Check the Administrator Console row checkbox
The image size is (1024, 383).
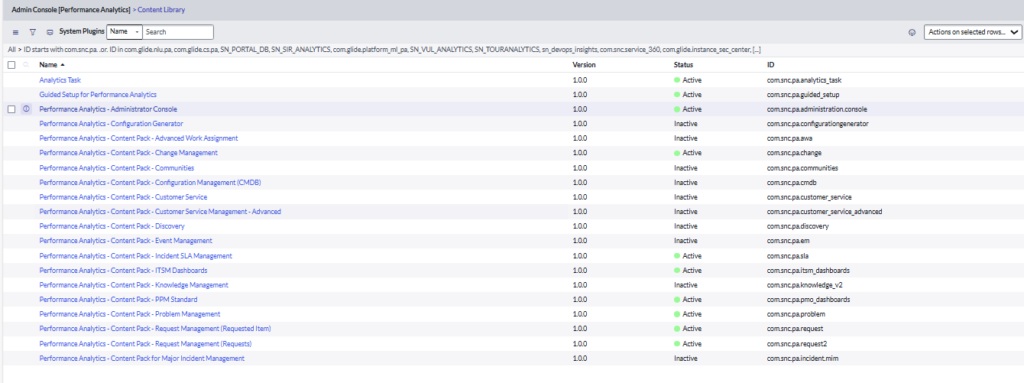11,109
